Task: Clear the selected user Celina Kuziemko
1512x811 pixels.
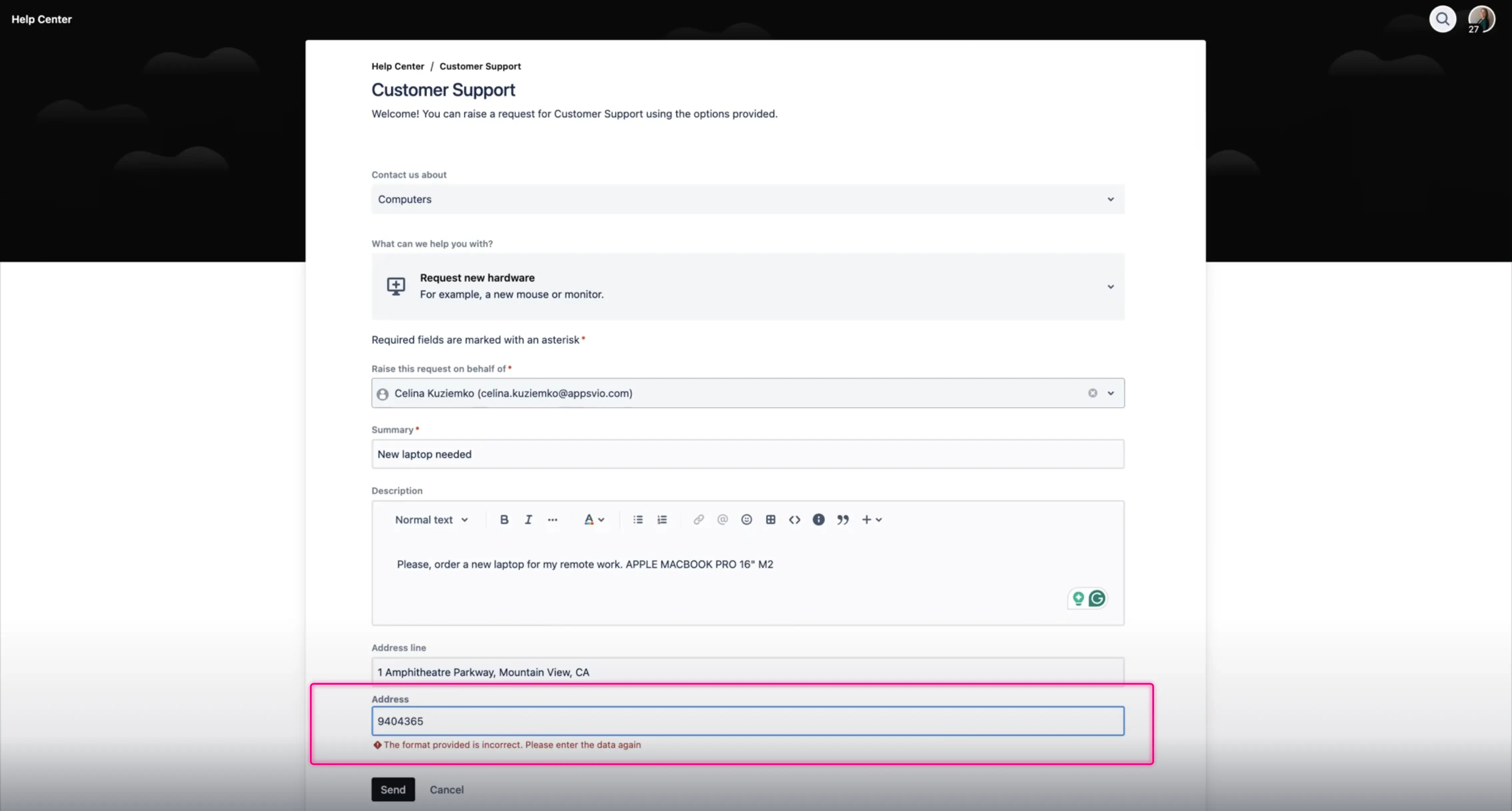Action: click(x=1092, y=393)
